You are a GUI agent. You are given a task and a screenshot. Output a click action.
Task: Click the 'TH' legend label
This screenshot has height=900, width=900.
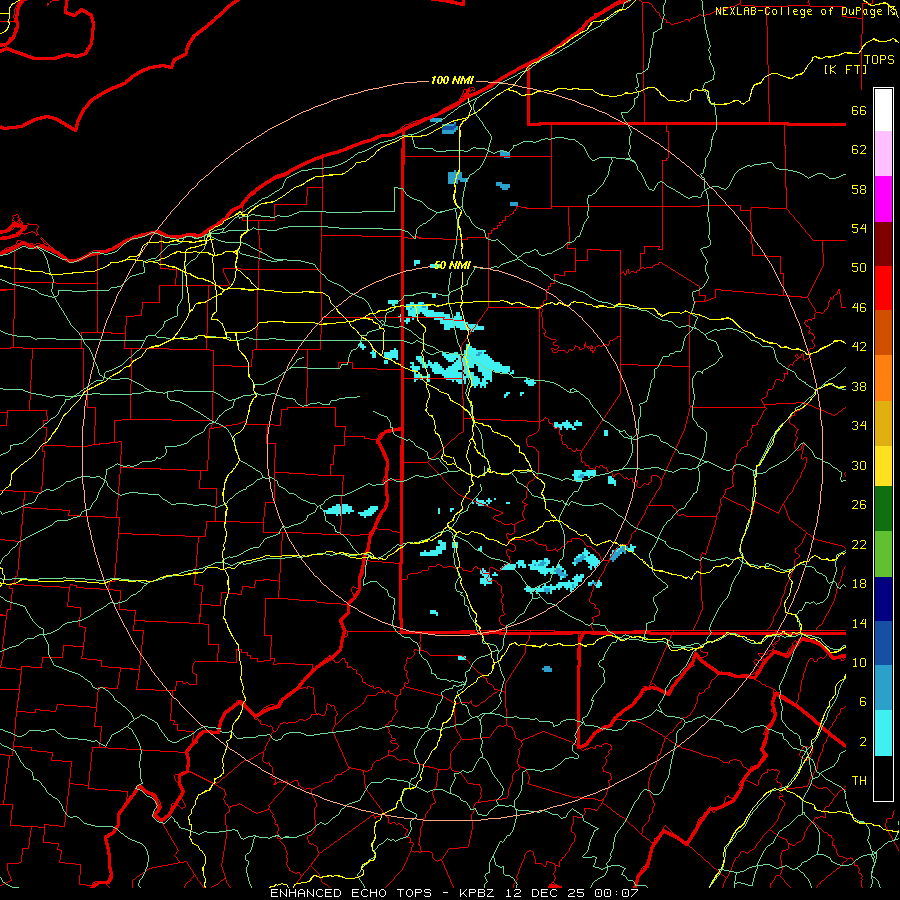[x=859, y=781]
